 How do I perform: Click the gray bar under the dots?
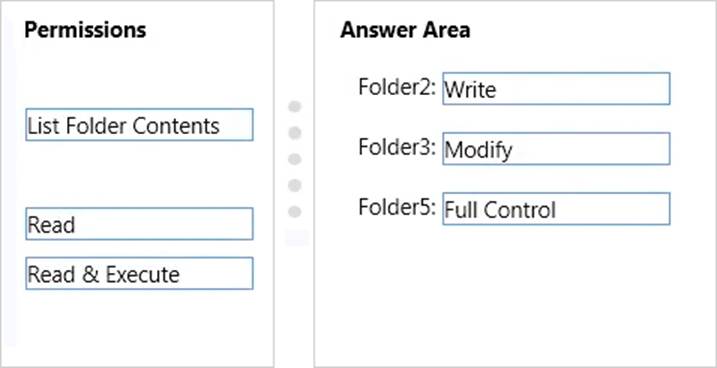297,238
